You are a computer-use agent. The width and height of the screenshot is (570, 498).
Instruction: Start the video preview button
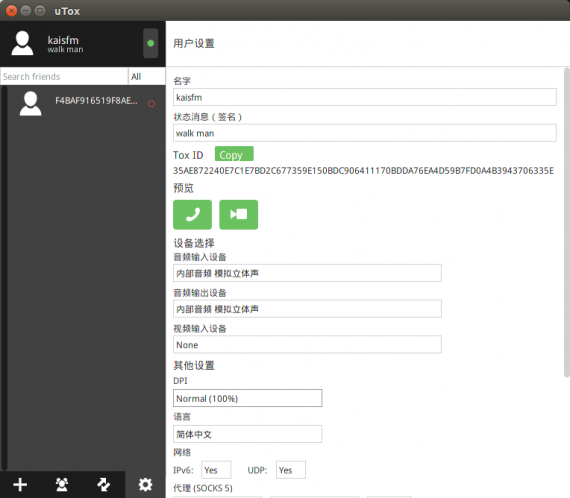coord(238,214)
